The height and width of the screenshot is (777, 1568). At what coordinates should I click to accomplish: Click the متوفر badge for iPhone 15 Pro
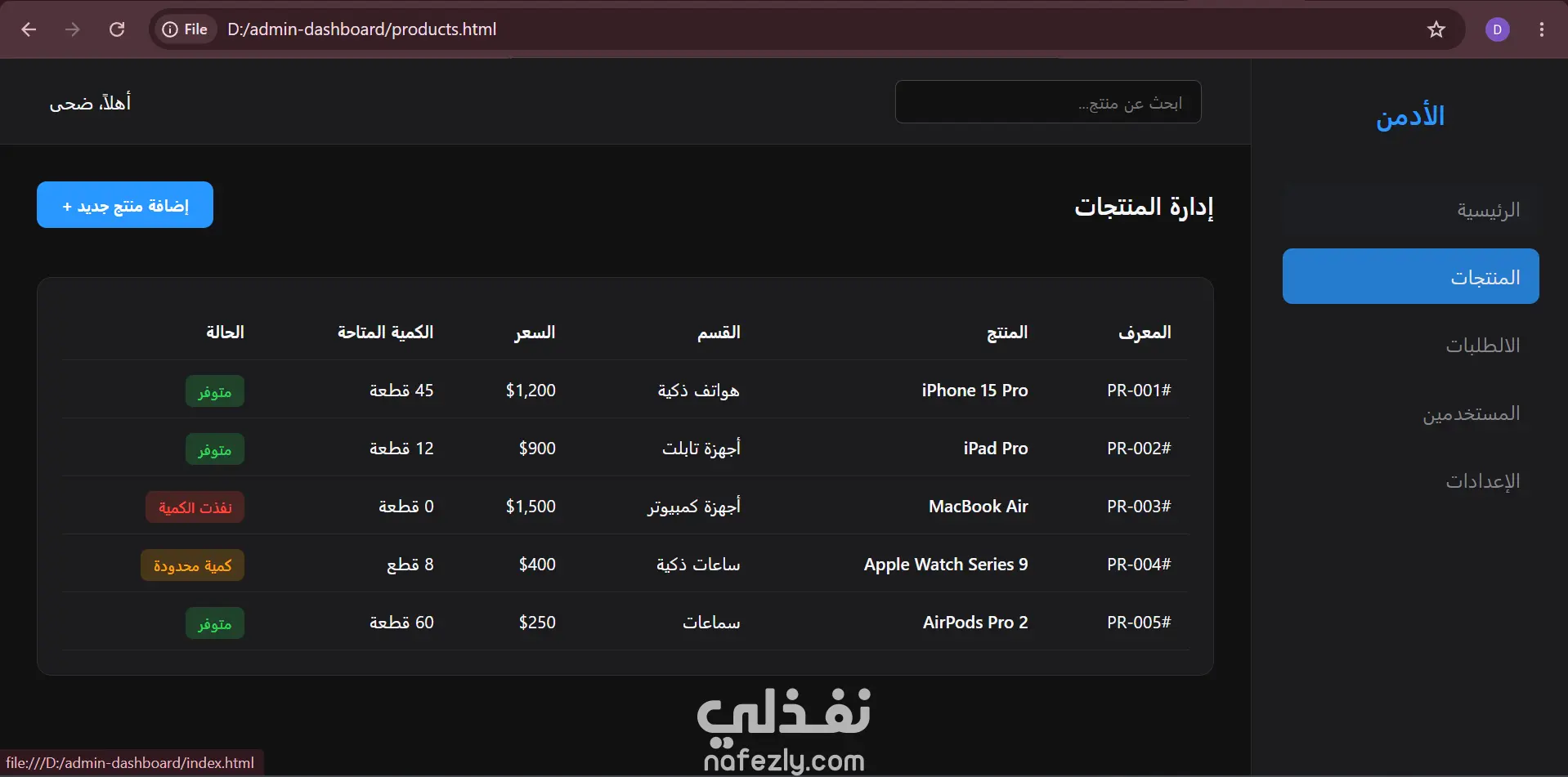(215, 391)
